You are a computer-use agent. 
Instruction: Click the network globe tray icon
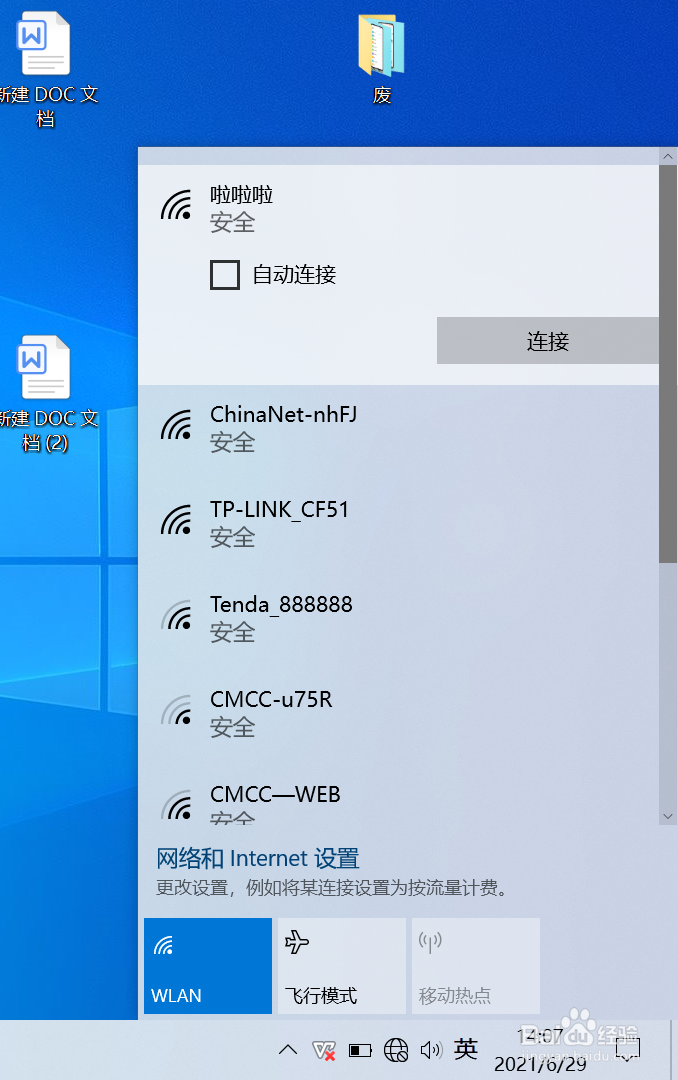(x=396, y=1050)
